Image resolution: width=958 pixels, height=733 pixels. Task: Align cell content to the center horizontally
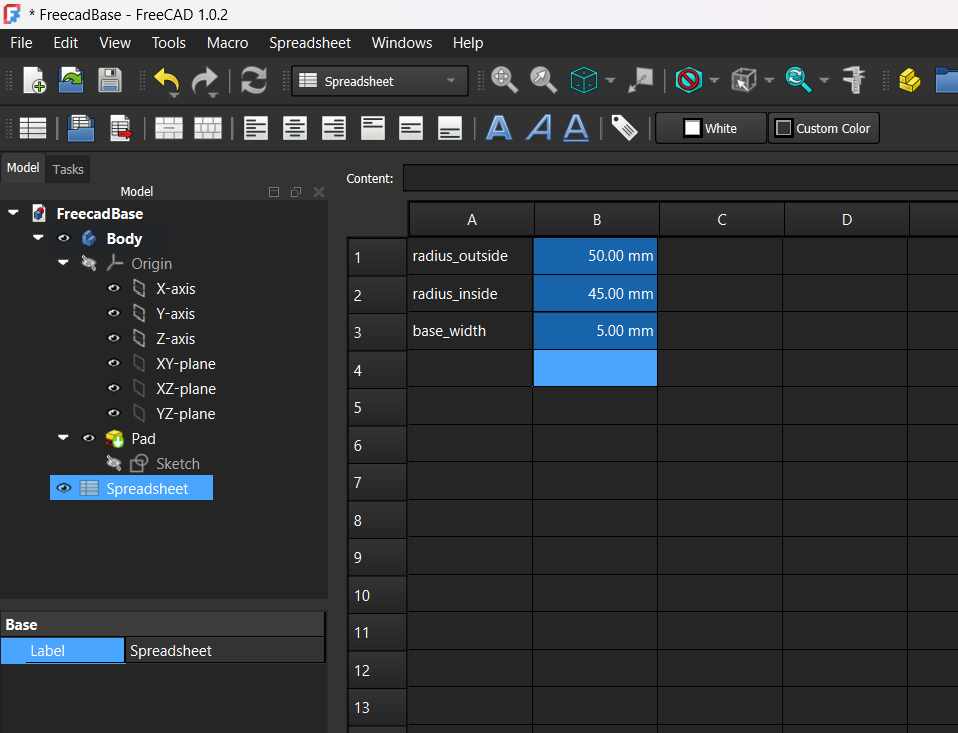295,128
